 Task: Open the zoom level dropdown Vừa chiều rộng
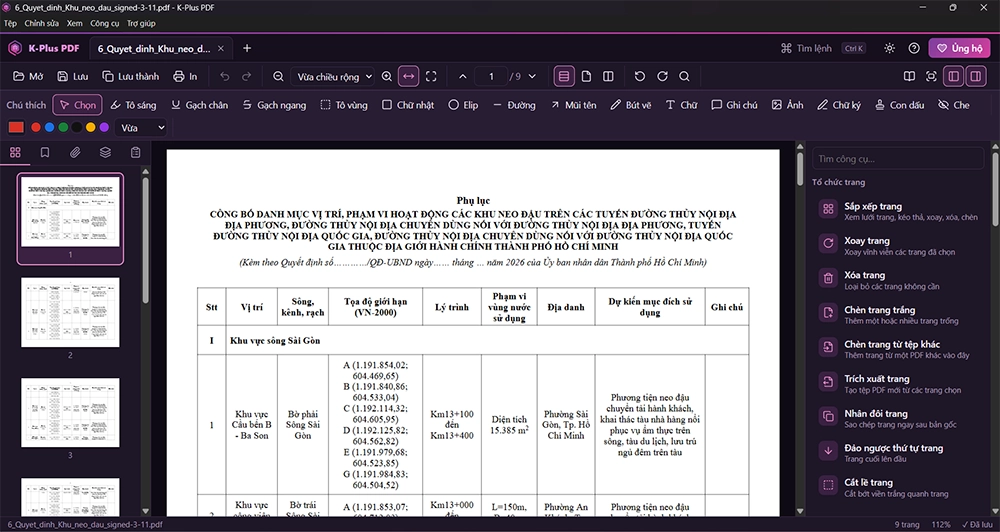pos(333,77)
